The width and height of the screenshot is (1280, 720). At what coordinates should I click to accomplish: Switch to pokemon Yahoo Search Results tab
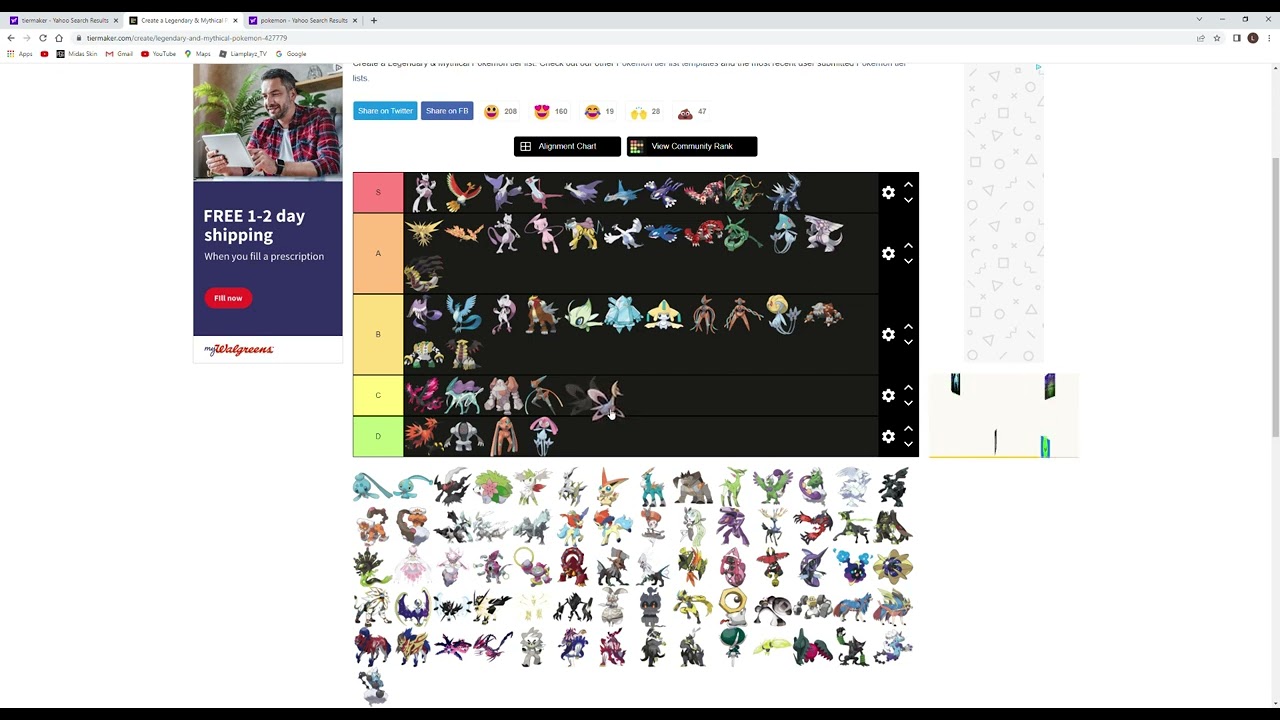tap(302, 20)
